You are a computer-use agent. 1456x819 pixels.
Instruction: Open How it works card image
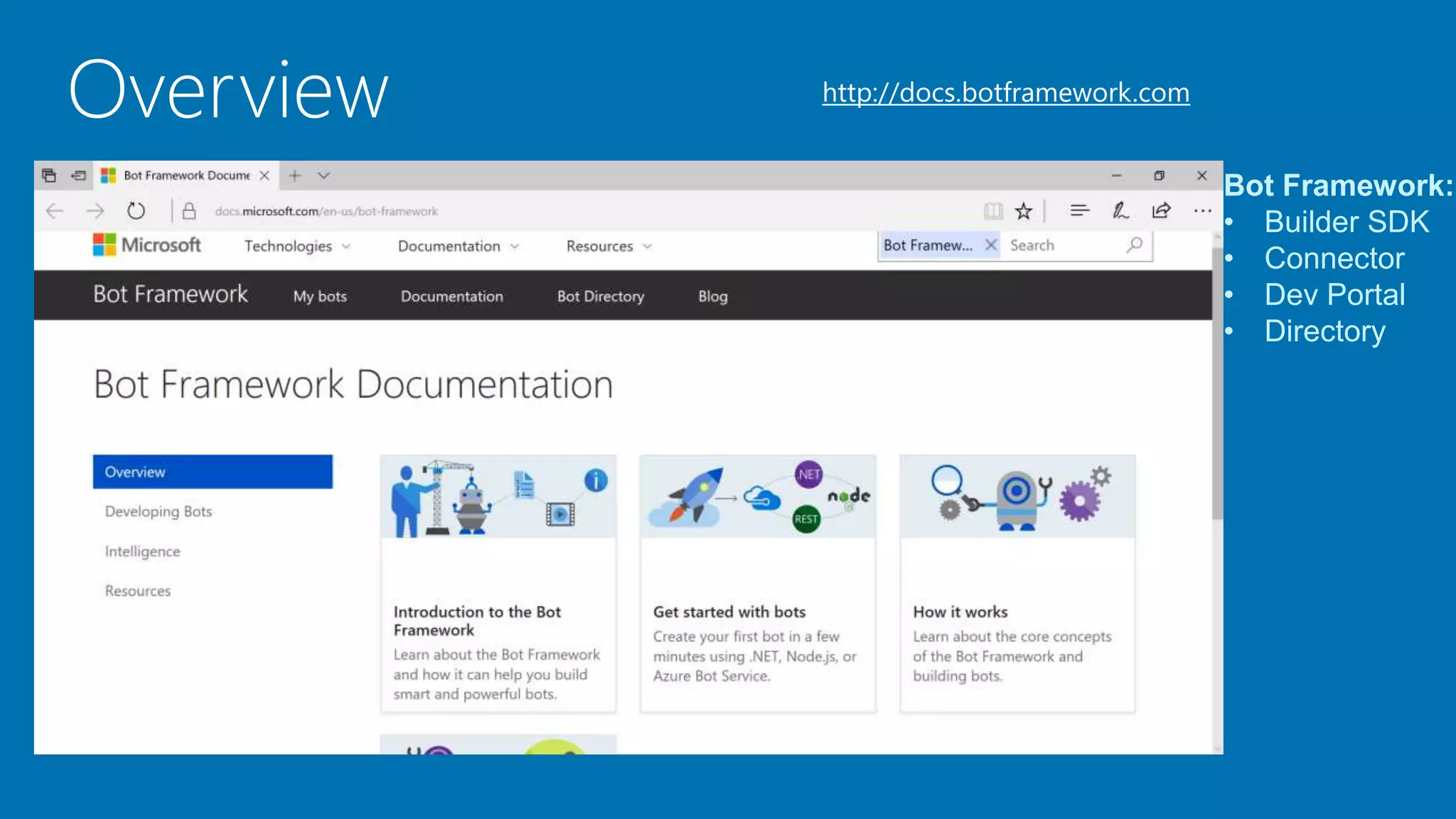[x=1017, y=497]
